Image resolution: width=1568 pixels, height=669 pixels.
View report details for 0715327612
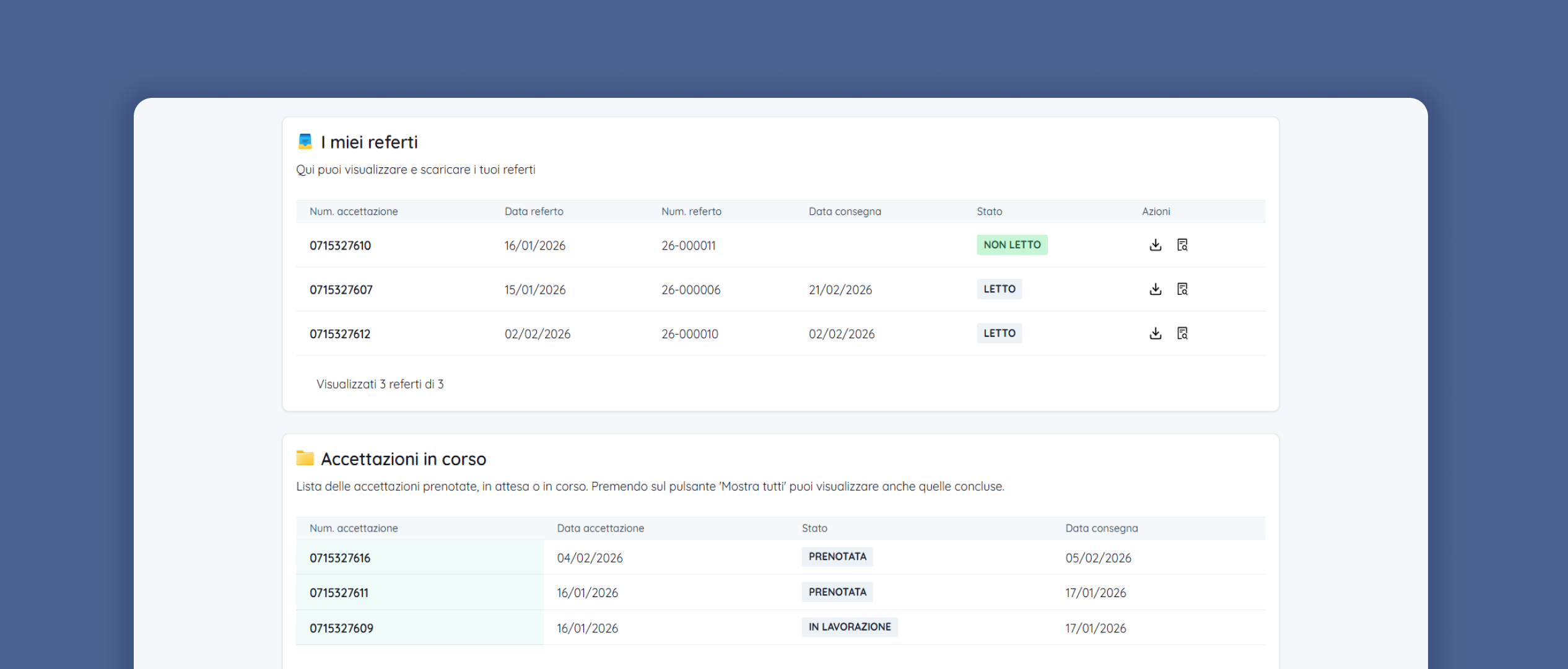pos(1182,333)
